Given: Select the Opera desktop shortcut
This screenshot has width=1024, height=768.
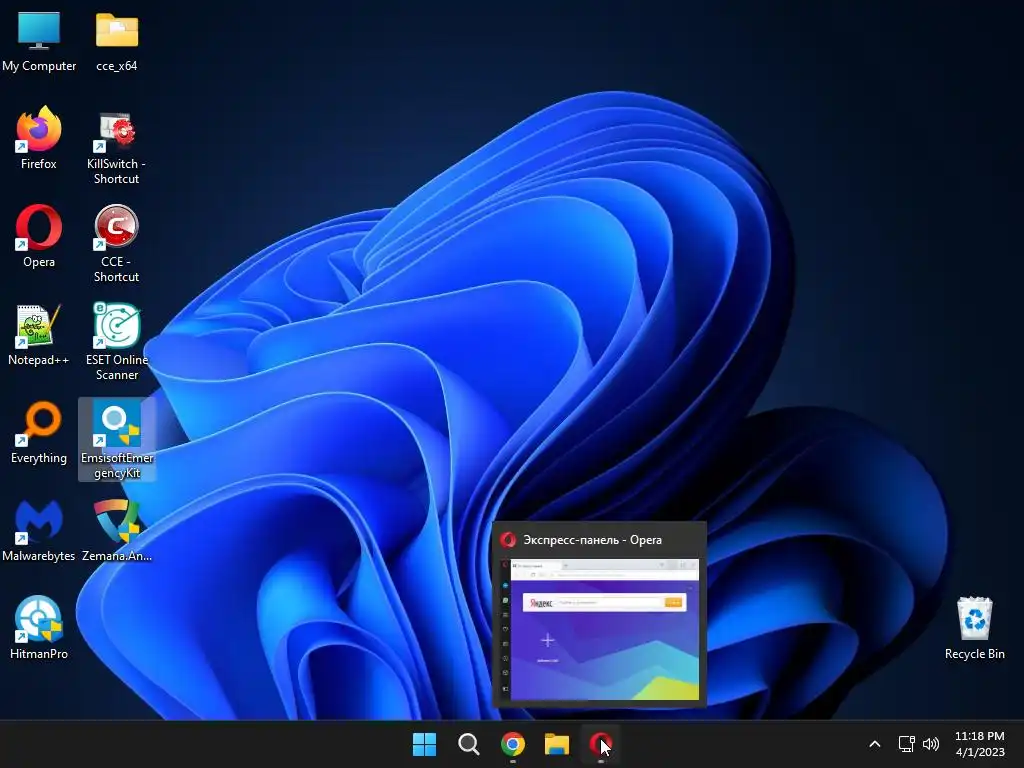Looking at the screenshot, I should (x=39, y=236).
